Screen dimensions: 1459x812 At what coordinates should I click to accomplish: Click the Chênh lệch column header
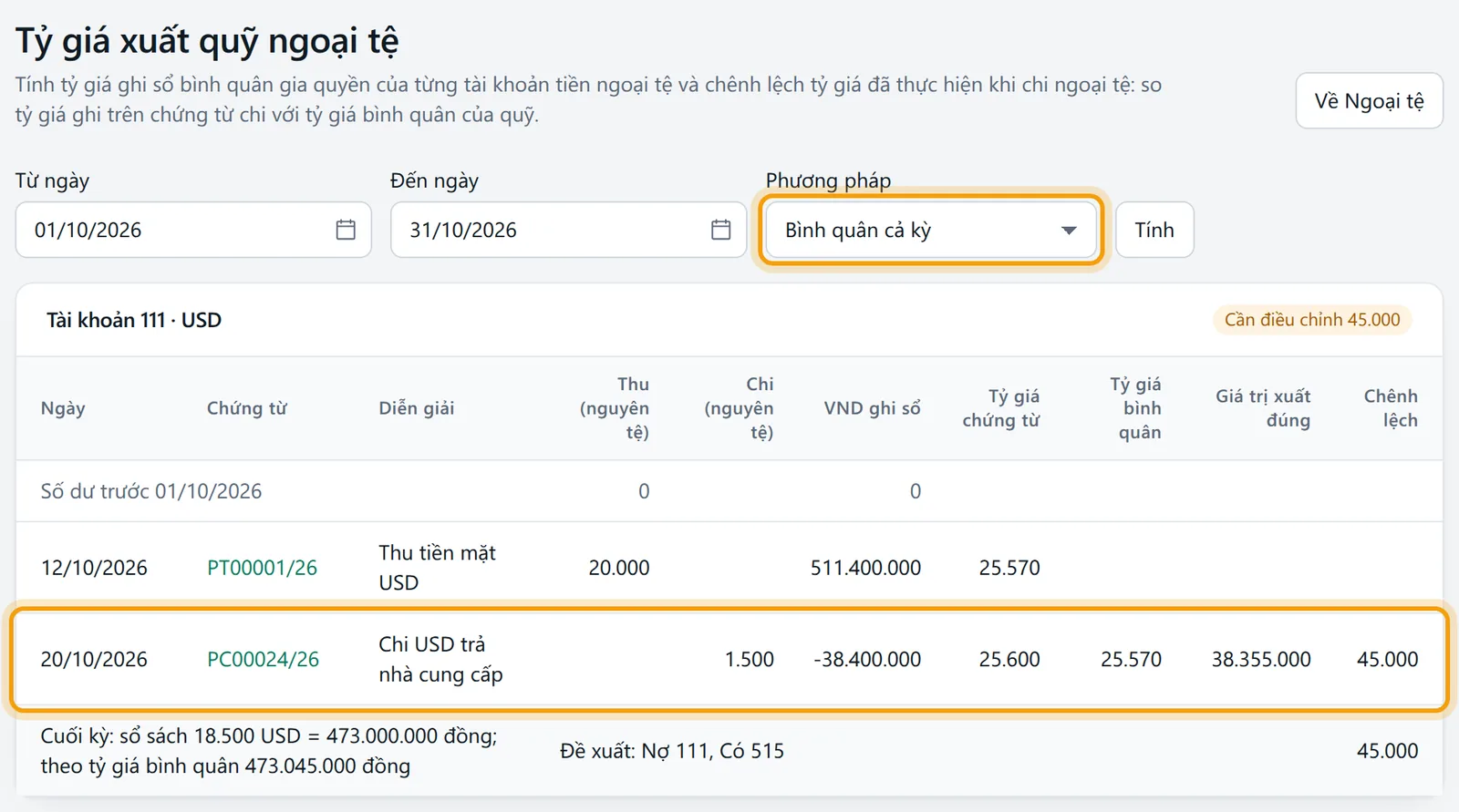[x=1391, y=408]
